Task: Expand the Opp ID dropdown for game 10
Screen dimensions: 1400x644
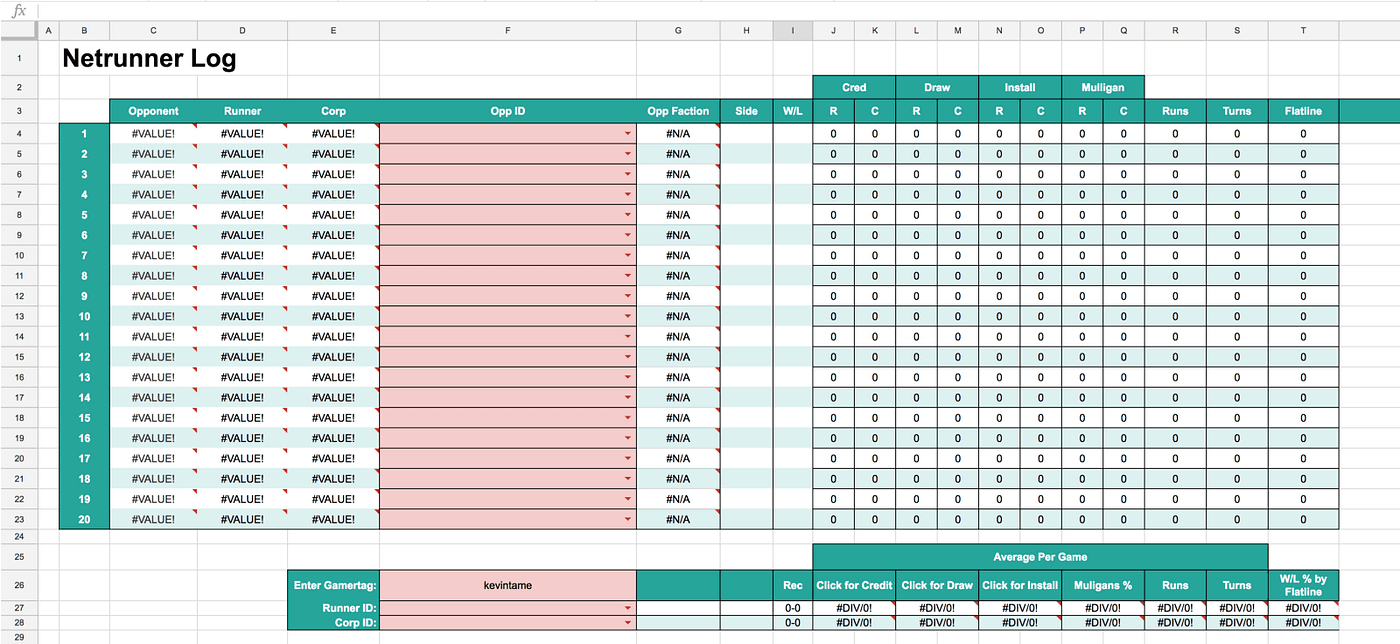Action: coord(628,316)
